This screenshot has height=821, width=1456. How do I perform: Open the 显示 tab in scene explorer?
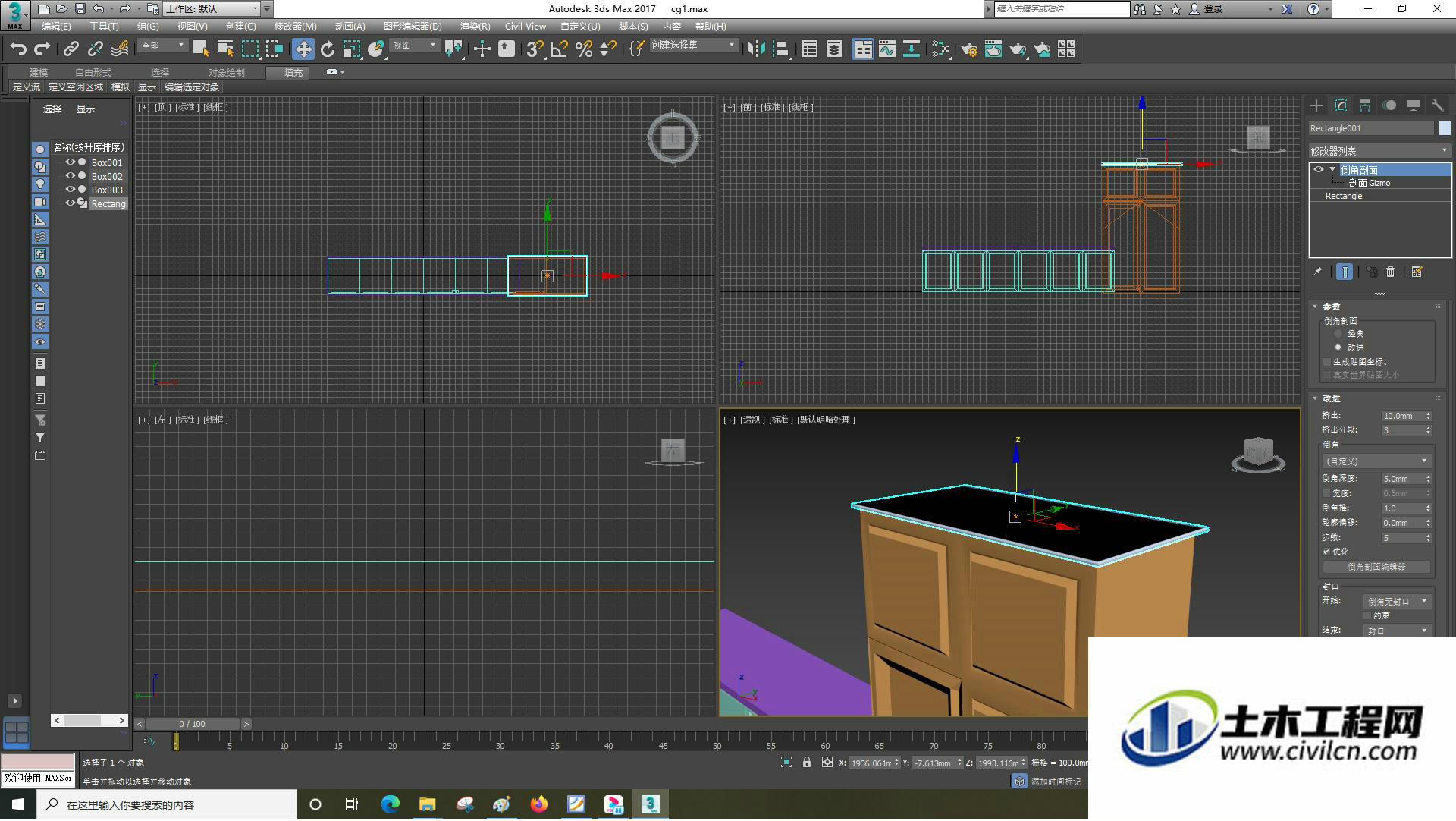[x=86, y=109]
